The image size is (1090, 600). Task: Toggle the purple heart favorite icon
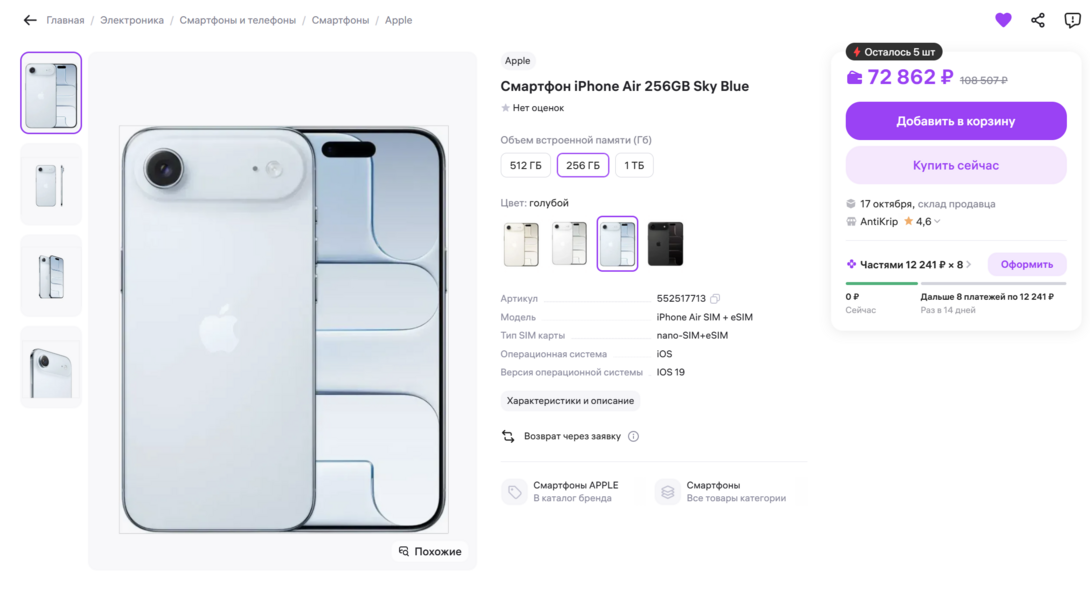click(x=1003, y=20)
